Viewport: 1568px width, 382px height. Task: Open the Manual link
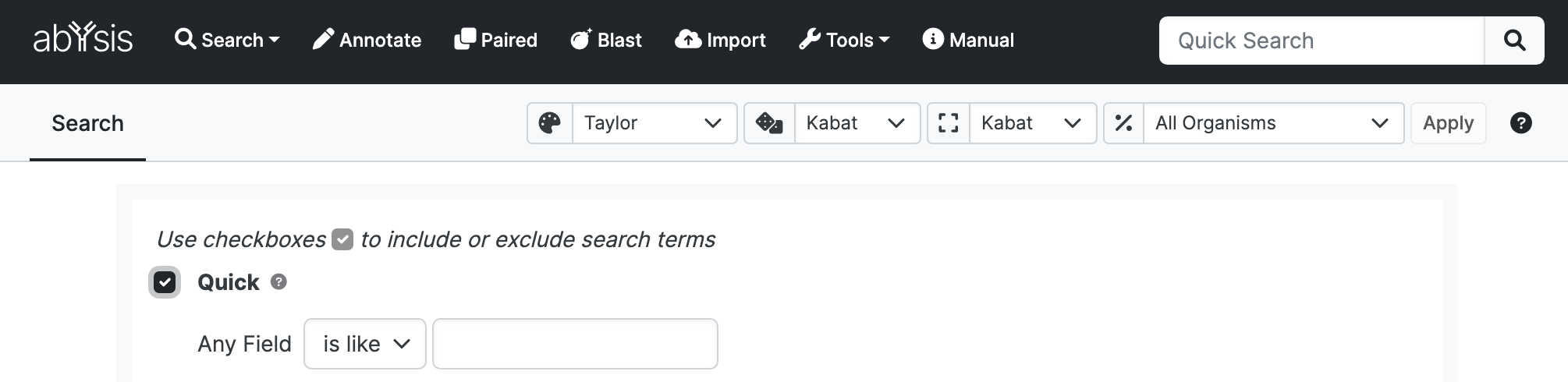click(x=968, y=40)
